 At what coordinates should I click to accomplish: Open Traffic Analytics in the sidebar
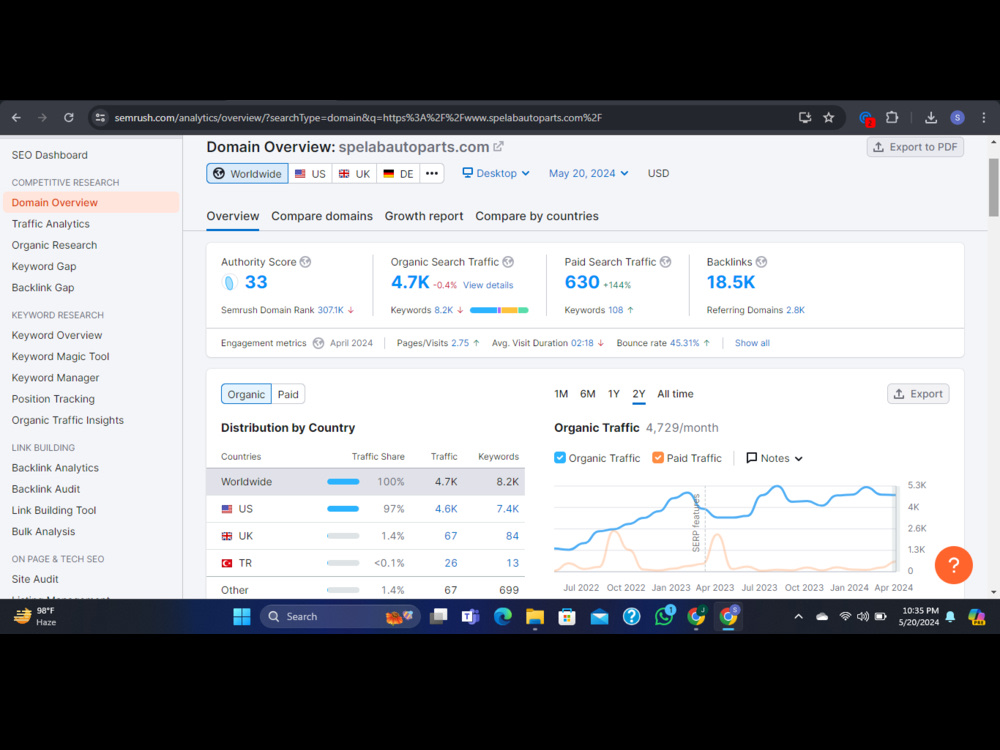50,224
